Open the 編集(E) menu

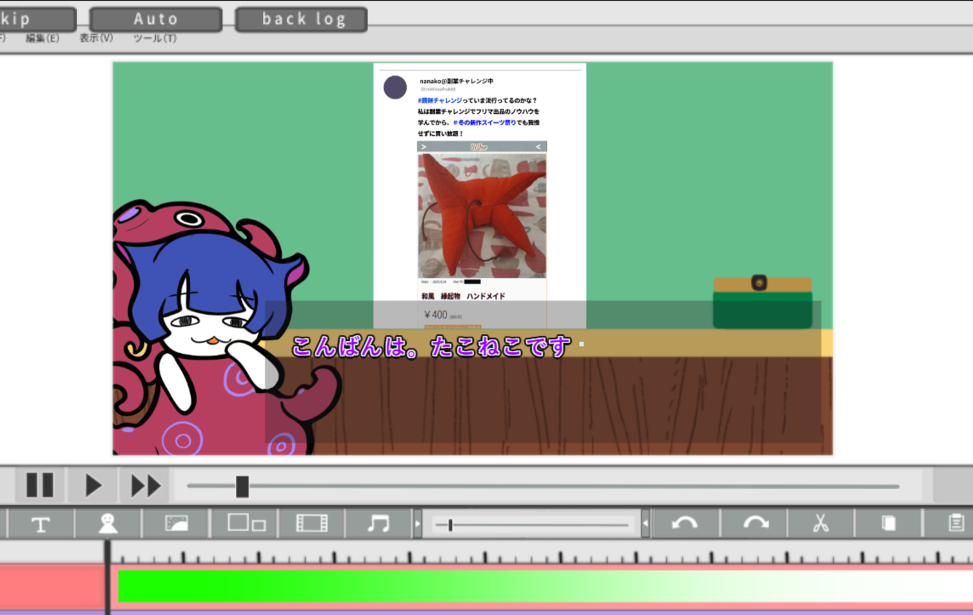pos(42,38)
